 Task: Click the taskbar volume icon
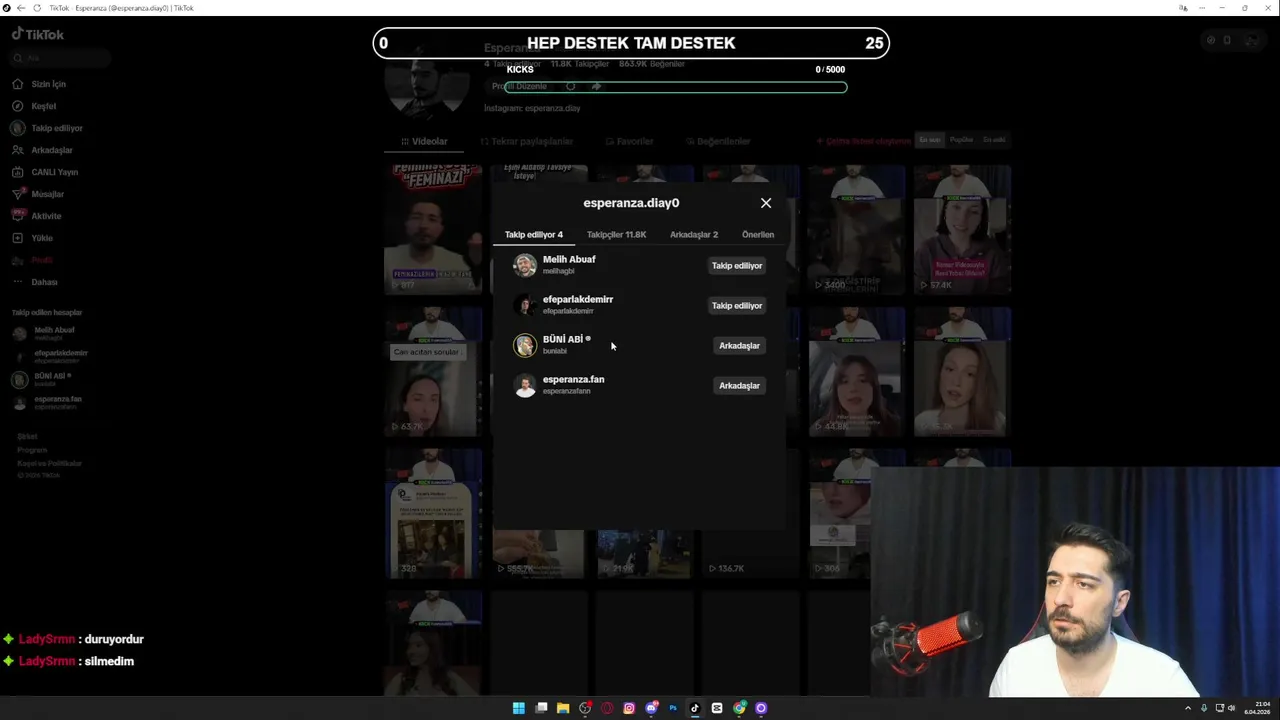pos(1231,708)
